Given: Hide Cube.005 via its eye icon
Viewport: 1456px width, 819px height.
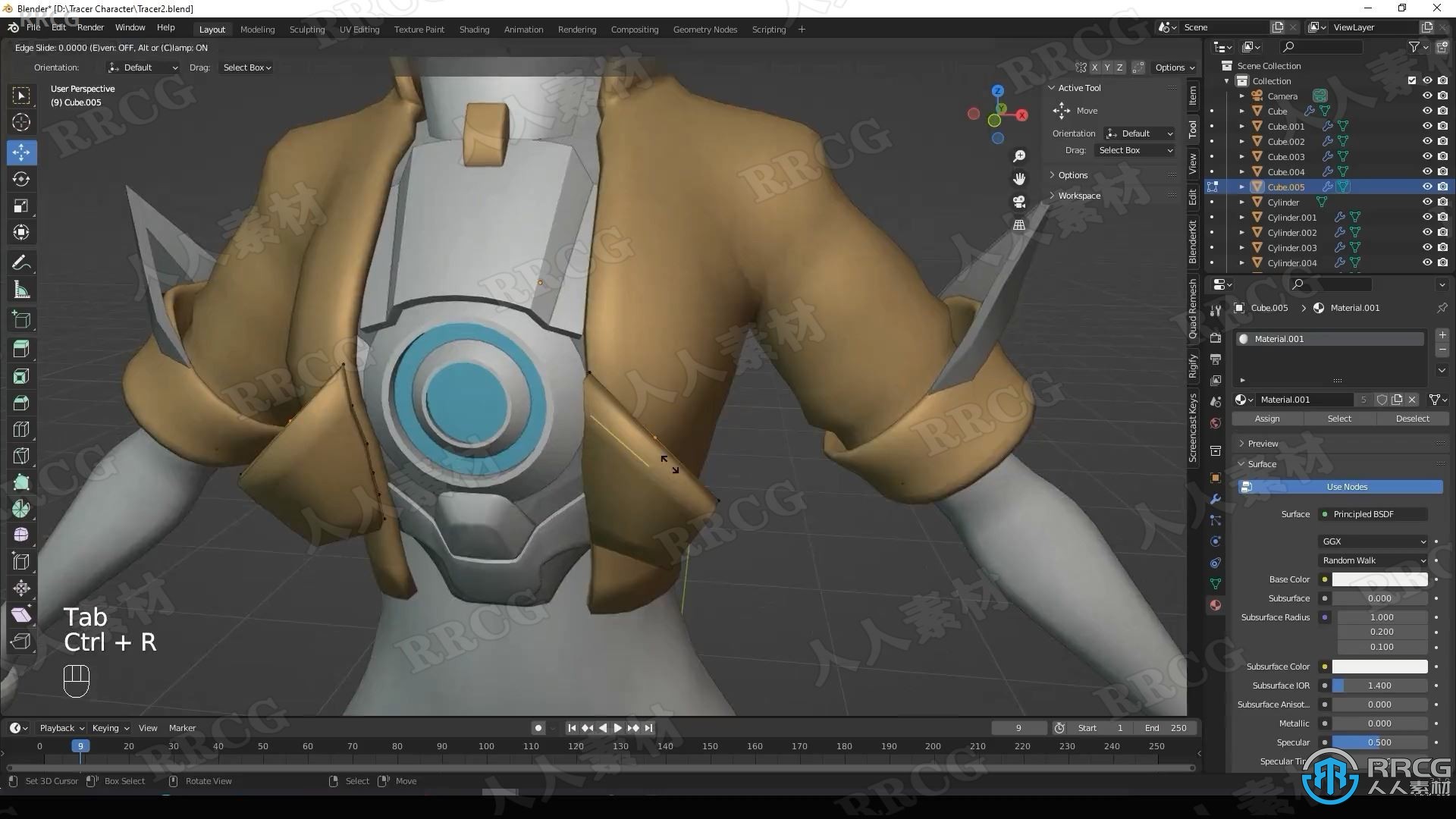Looking at the screenshot, I should (1427, 187).
